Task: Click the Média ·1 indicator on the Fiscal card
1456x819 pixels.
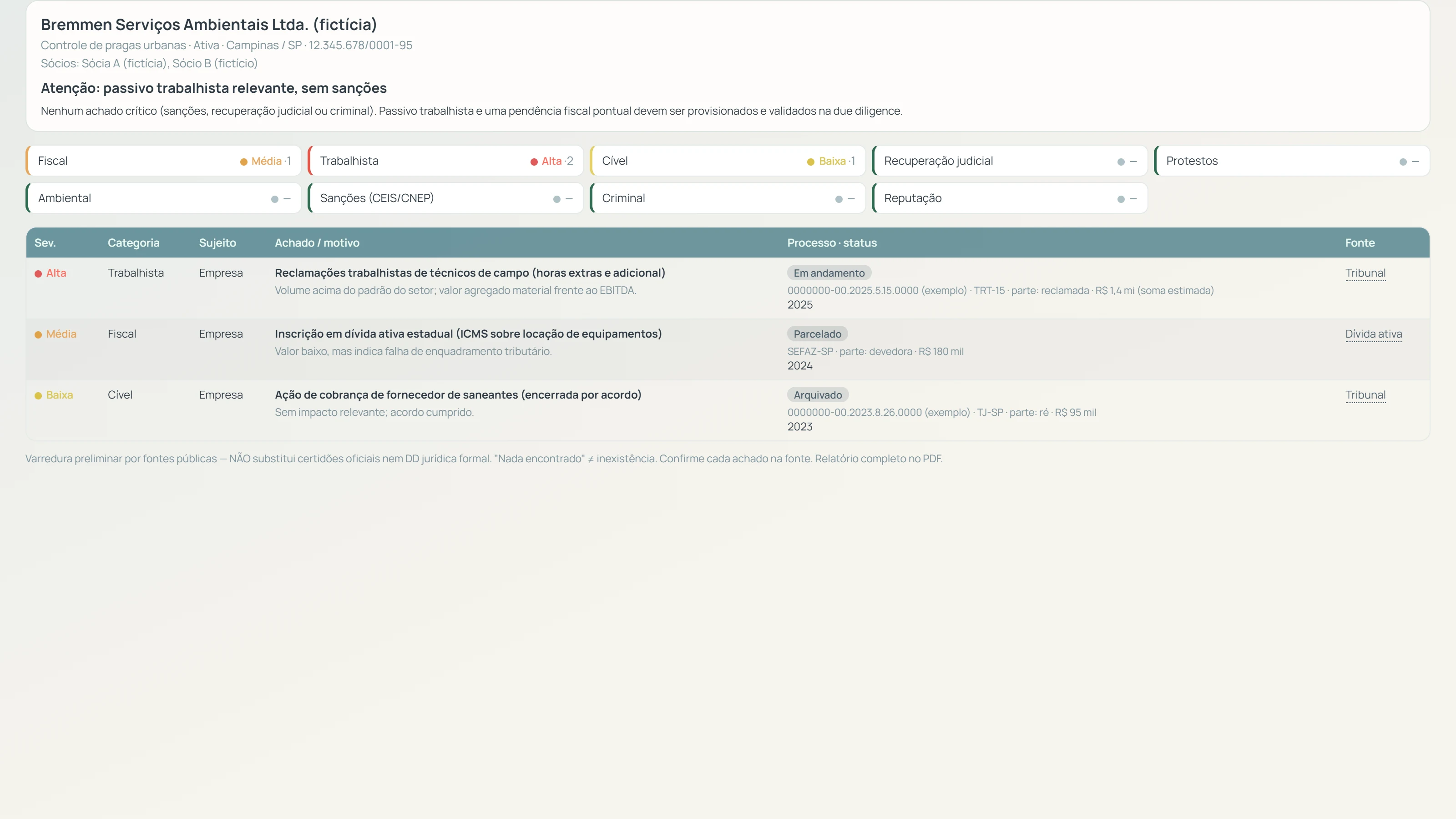Action: click(x=266, y=161)
